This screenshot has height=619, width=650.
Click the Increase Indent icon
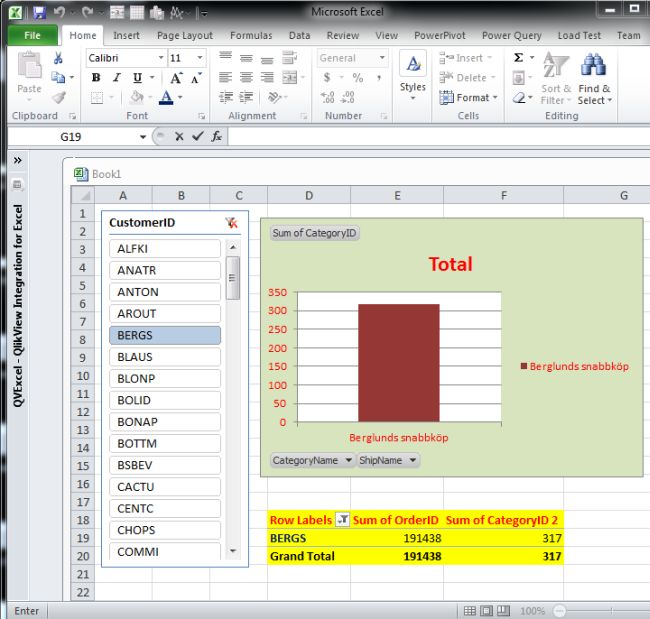(246, 97)
